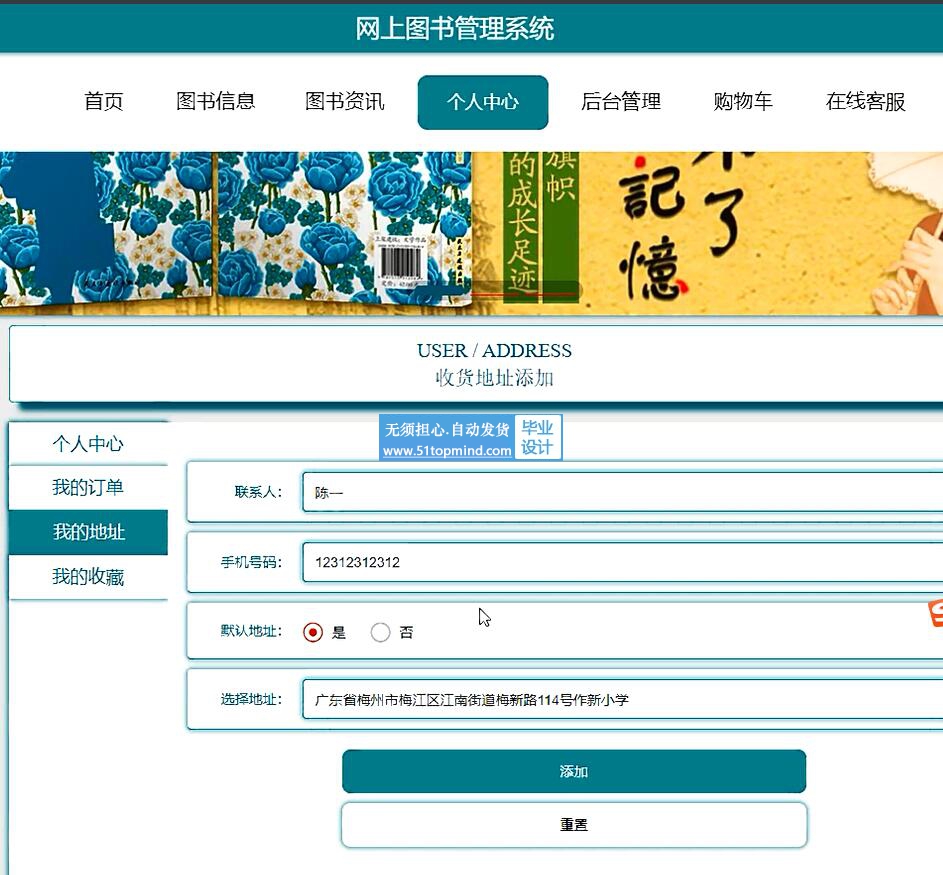
Task: Focus the 手机号码 phone number field
Action: pyautogui.click(x=622, y=562)
